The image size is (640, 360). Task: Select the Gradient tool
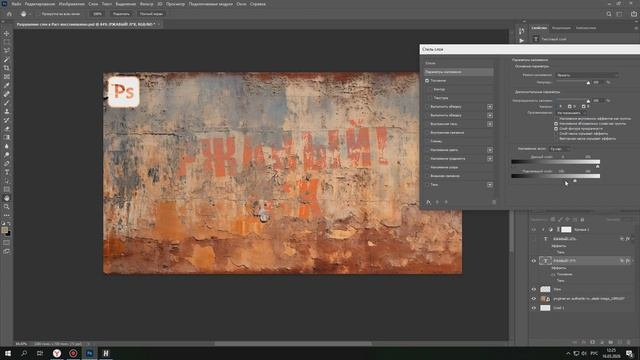[7, 138]
